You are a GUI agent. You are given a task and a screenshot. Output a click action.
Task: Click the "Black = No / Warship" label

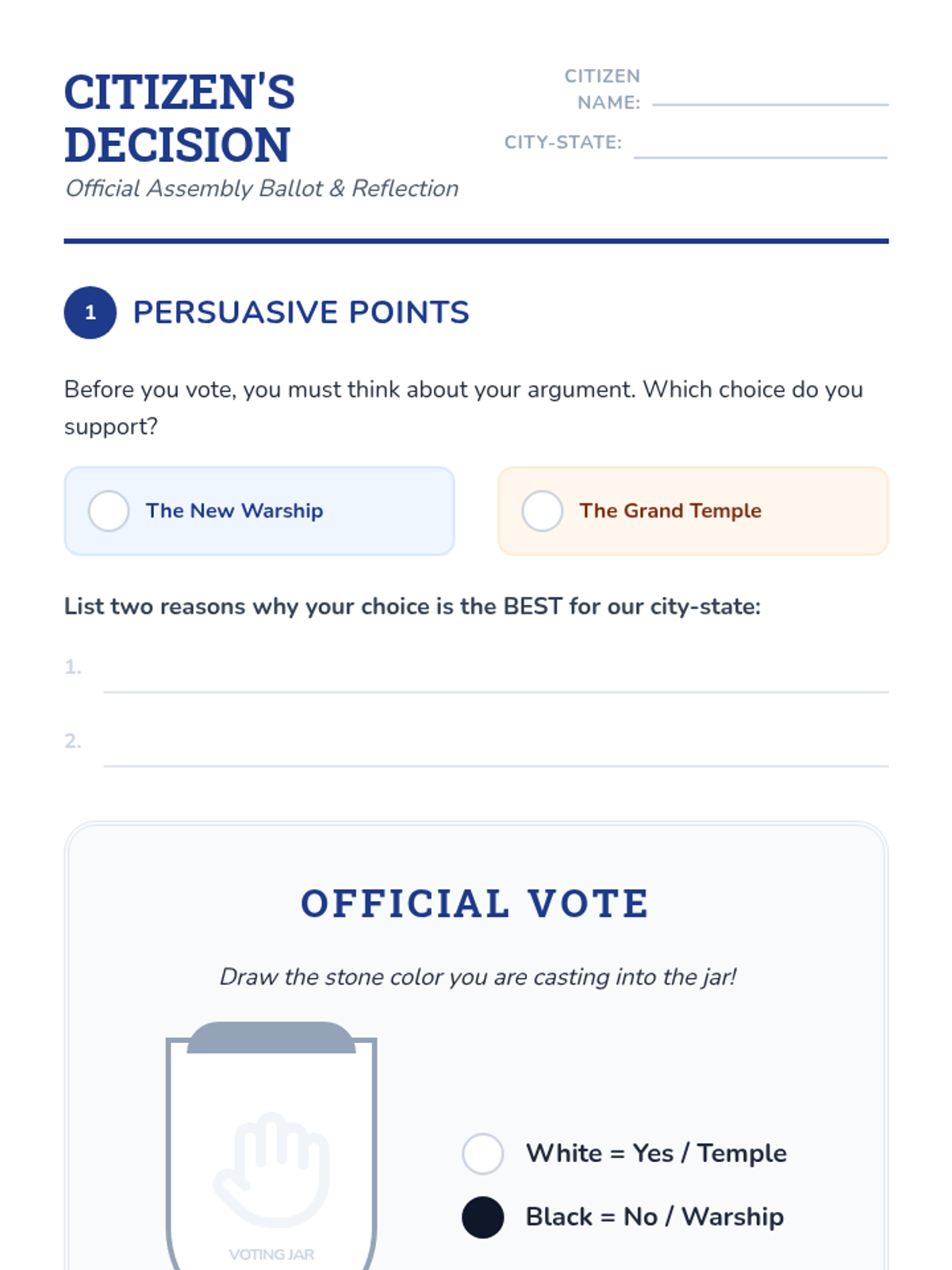point(654,1217)
